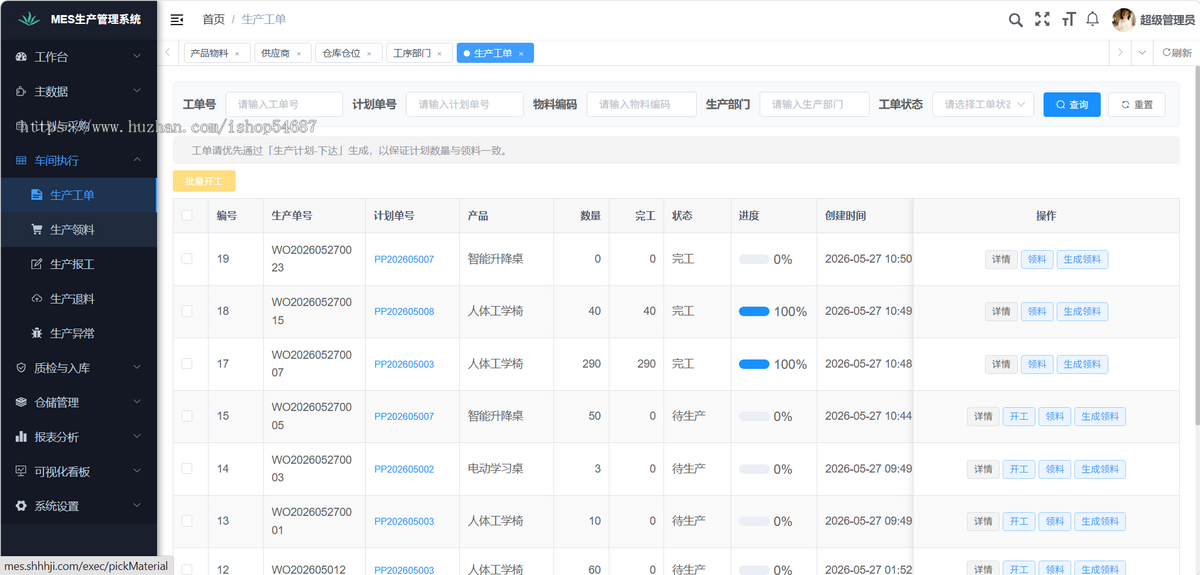This screenshot has width=1200, height=575.
Task: Expand the 主数据 sidebar menu
Action: click(x=137, y=91)
